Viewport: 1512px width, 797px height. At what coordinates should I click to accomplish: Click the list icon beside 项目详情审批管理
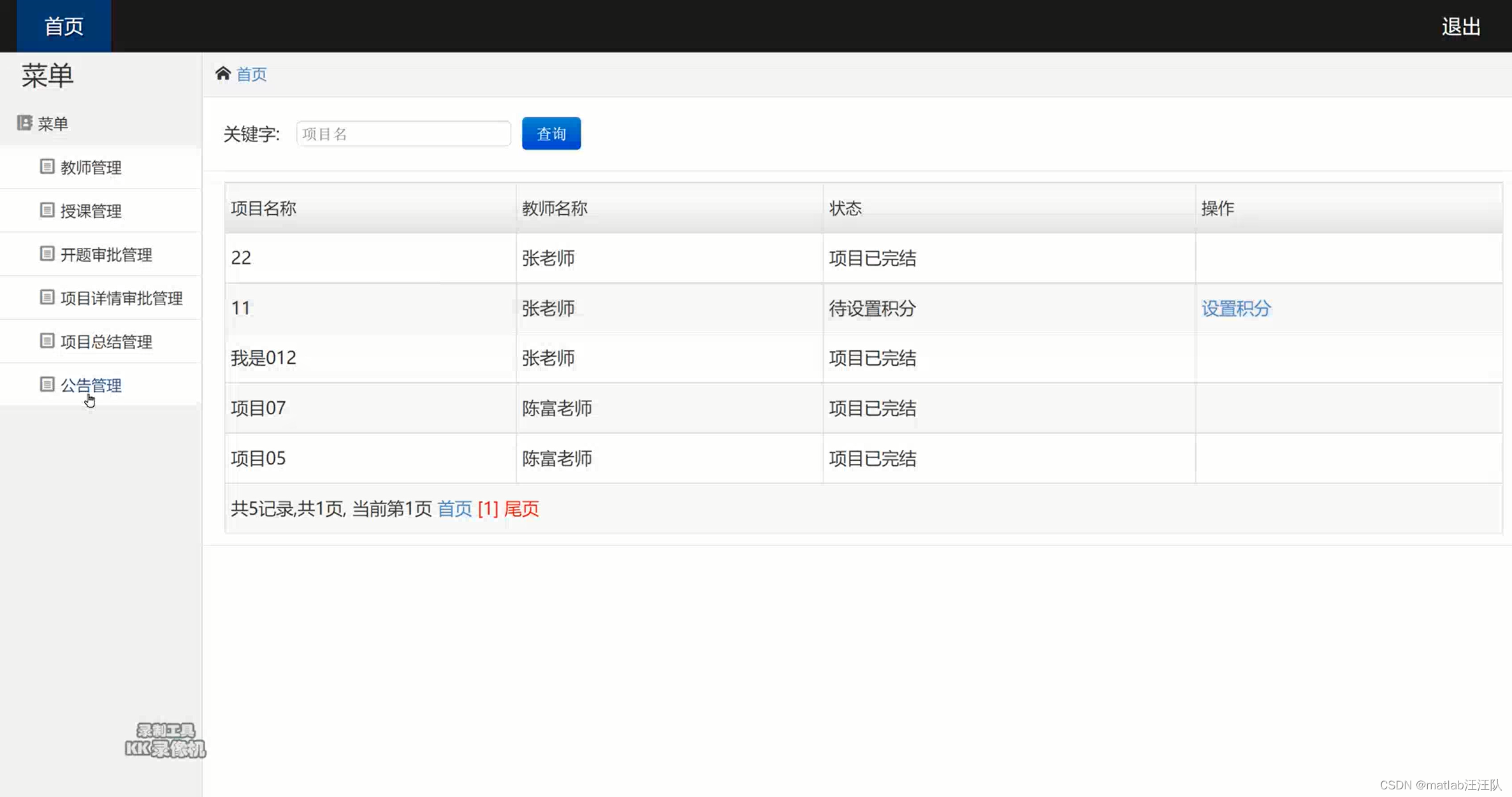tap(47, 297)
